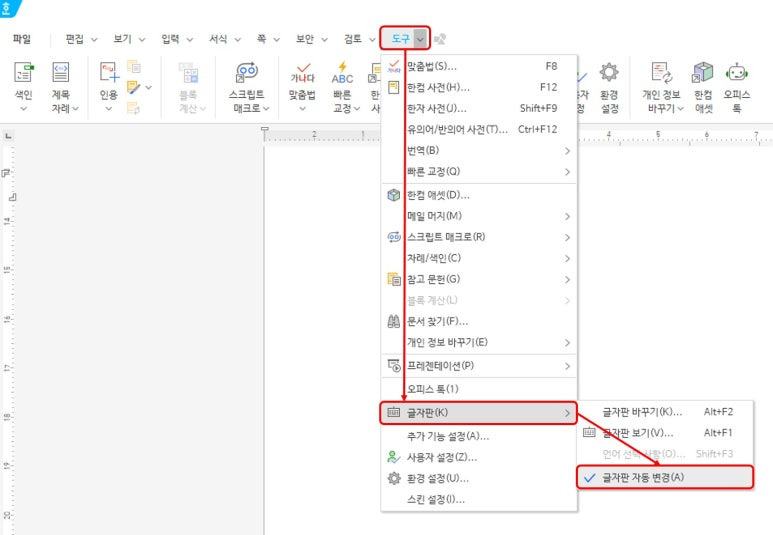Viewport: 773px width, 535px height.
Task: Expand the dropdown arrow next to 개인 정보 바꾸기
Action: click(x=680, y=108)
